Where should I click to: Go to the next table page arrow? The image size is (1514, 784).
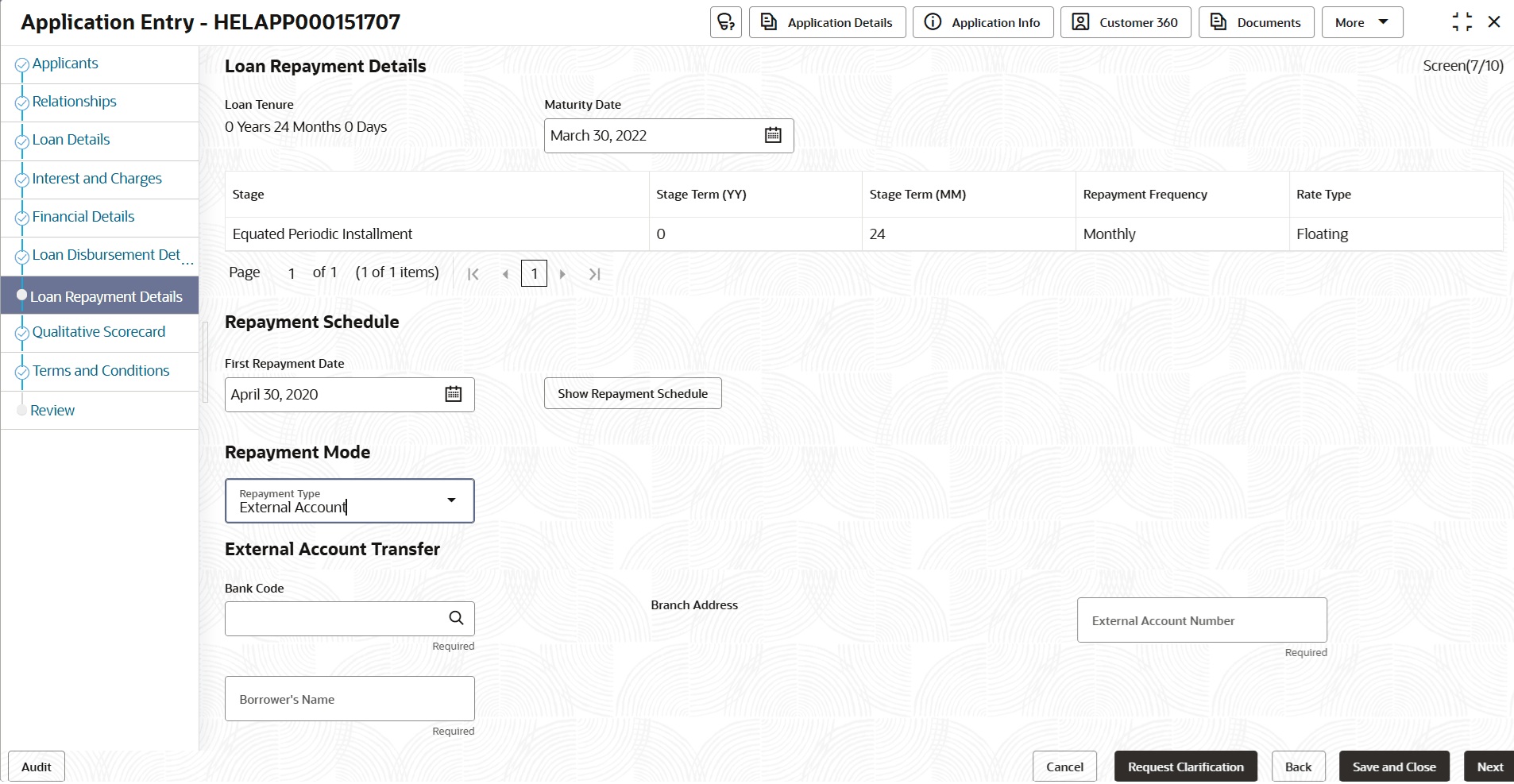(x=562, y=274)
